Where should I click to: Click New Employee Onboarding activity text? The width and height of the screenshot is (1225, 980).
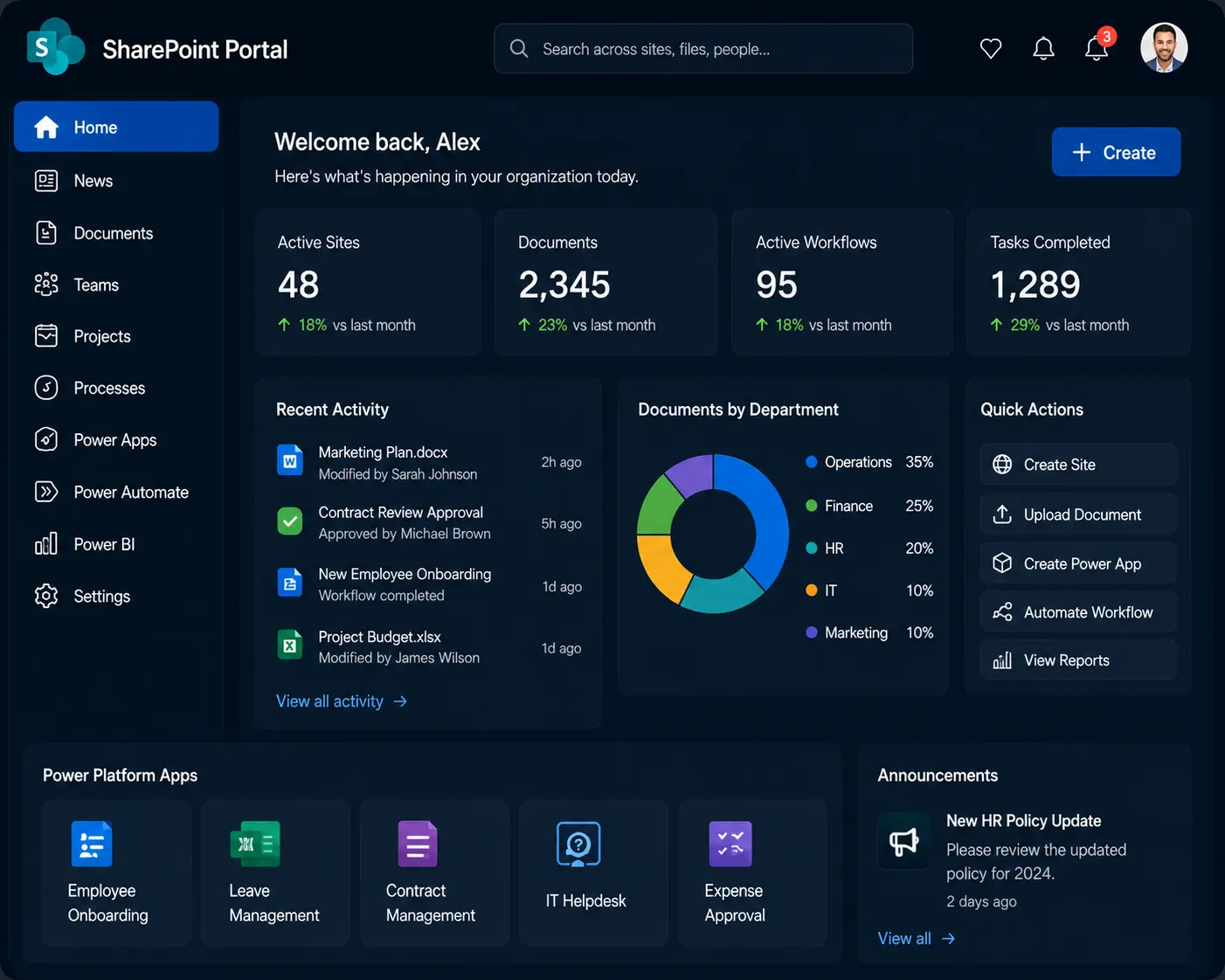pos(405,574)
